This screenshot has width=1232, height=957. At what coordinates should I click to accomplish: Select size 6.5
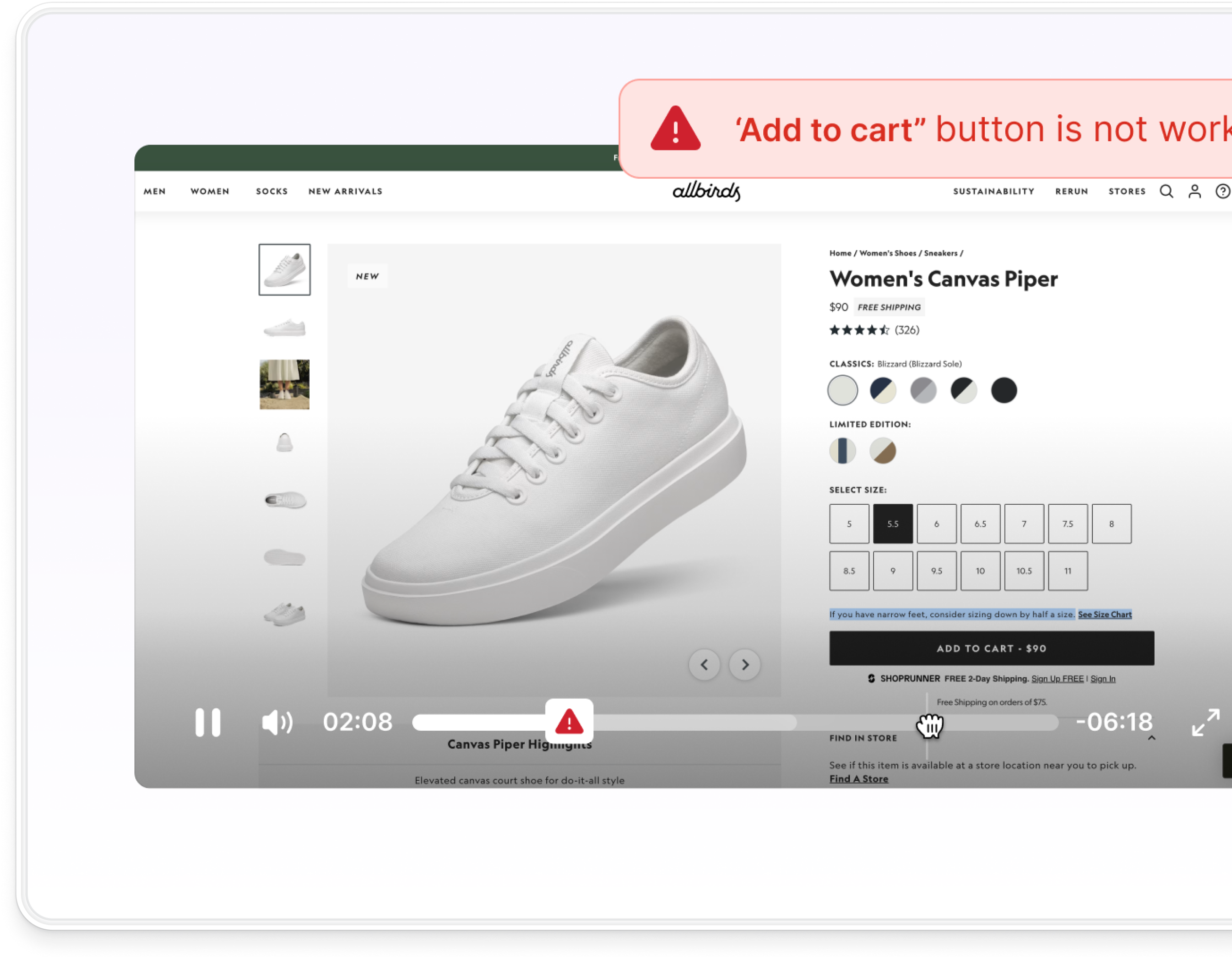[x=980, y=524]
